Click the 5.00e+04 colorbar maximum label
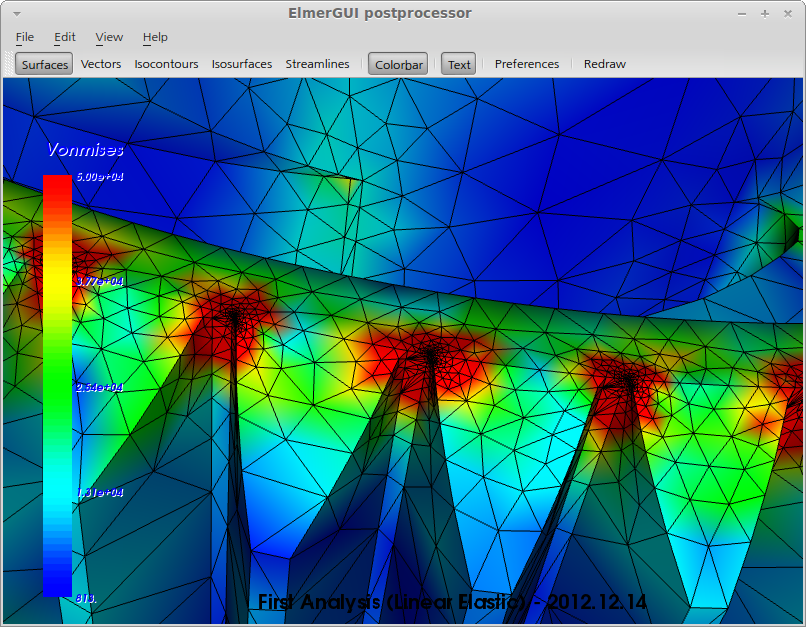The image size is (806, 627). click(x=100, y=177)
